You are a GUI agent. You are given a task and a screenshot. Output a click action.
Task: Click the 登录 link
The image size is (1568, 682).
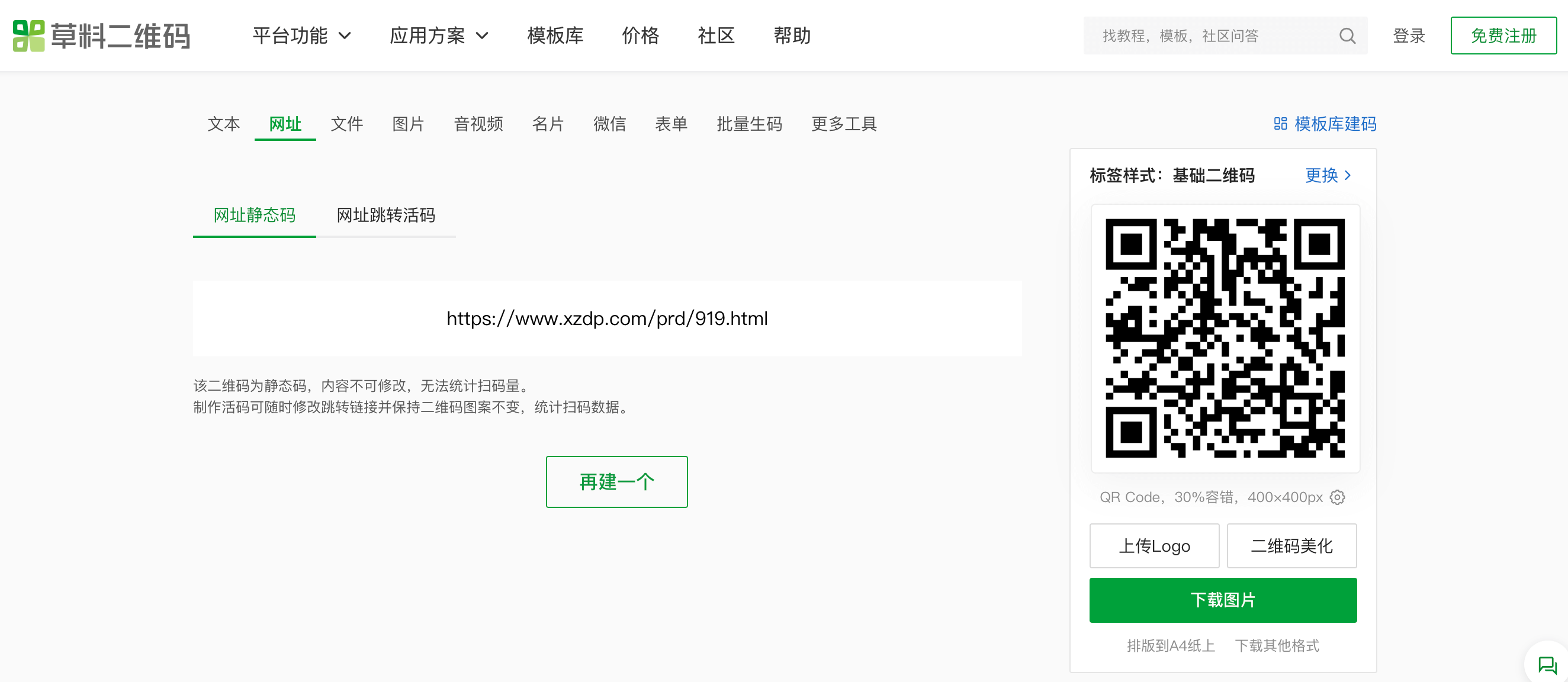(x=1409, y=36)
